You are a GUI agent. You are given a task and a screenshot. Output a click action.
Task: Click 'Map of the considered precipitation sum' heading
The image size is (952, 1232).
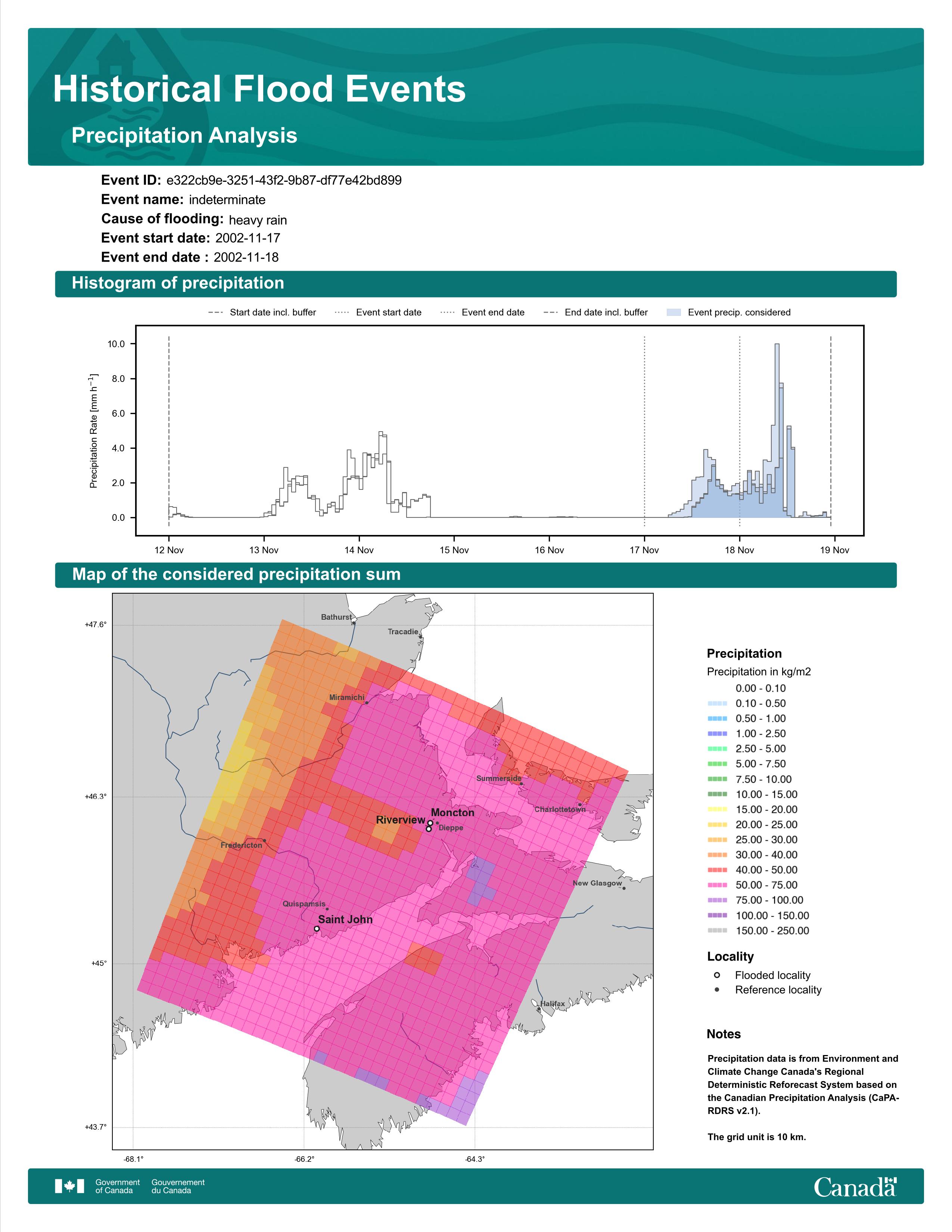(236, 574)
